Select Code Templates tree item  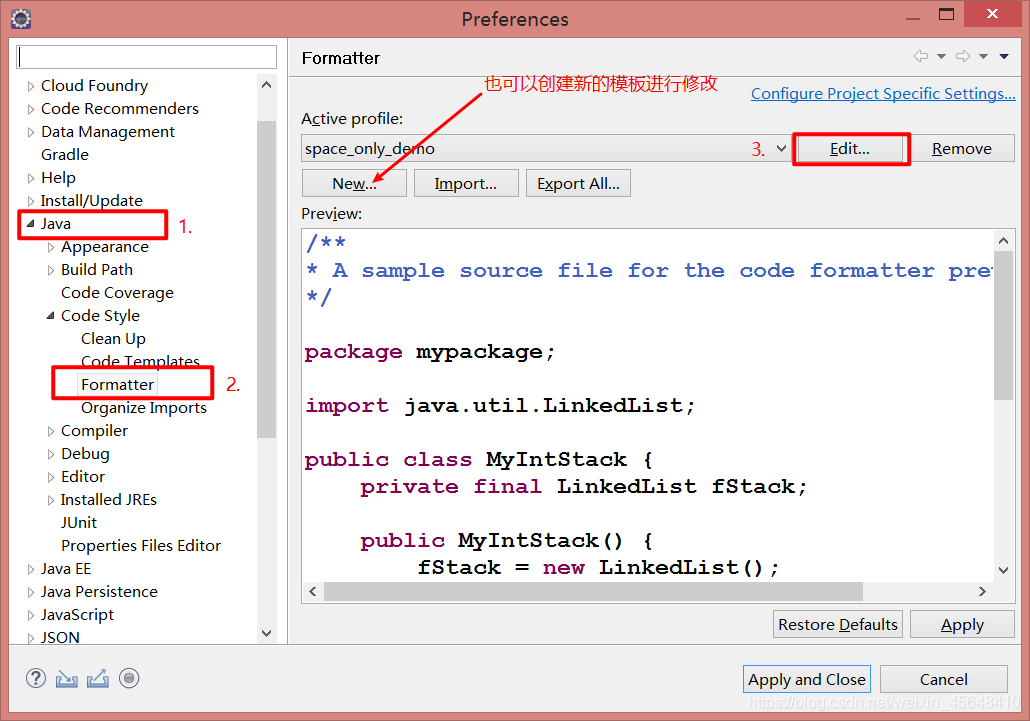140,360
